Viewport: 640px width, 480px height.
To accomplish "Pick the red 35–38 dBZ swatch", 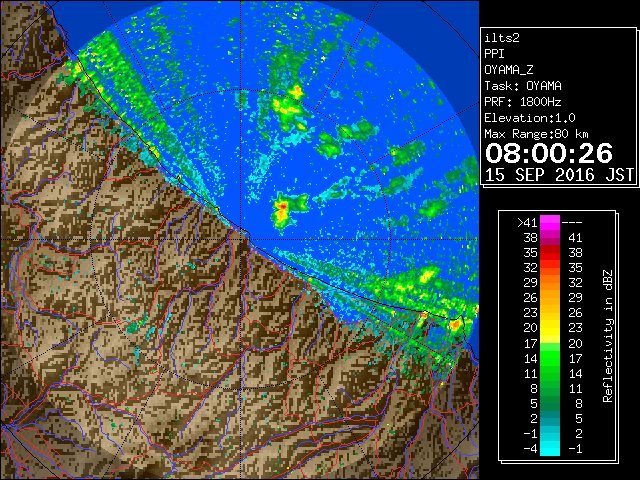I will [x=550, y=253].
